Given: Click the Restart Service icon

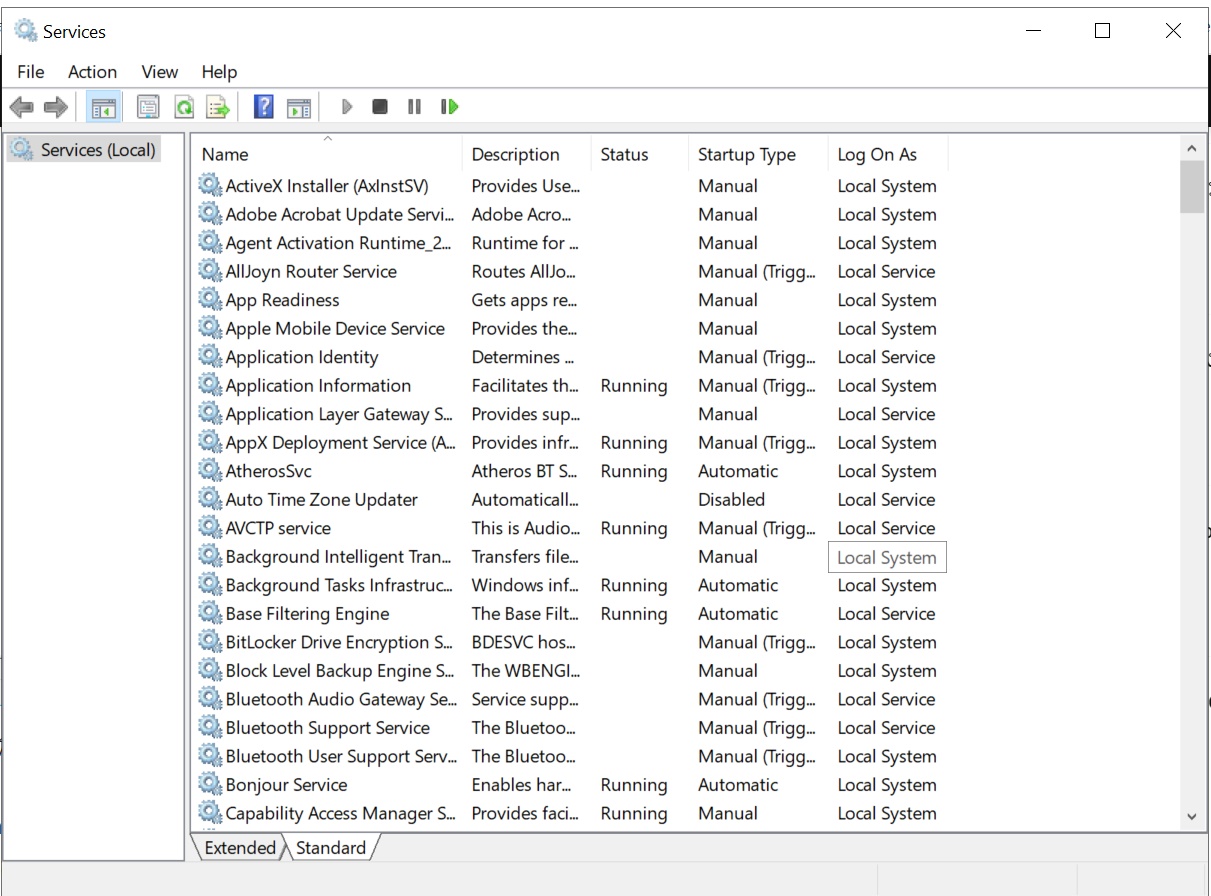Looking at the screenshot, I should tap(449, 106).
